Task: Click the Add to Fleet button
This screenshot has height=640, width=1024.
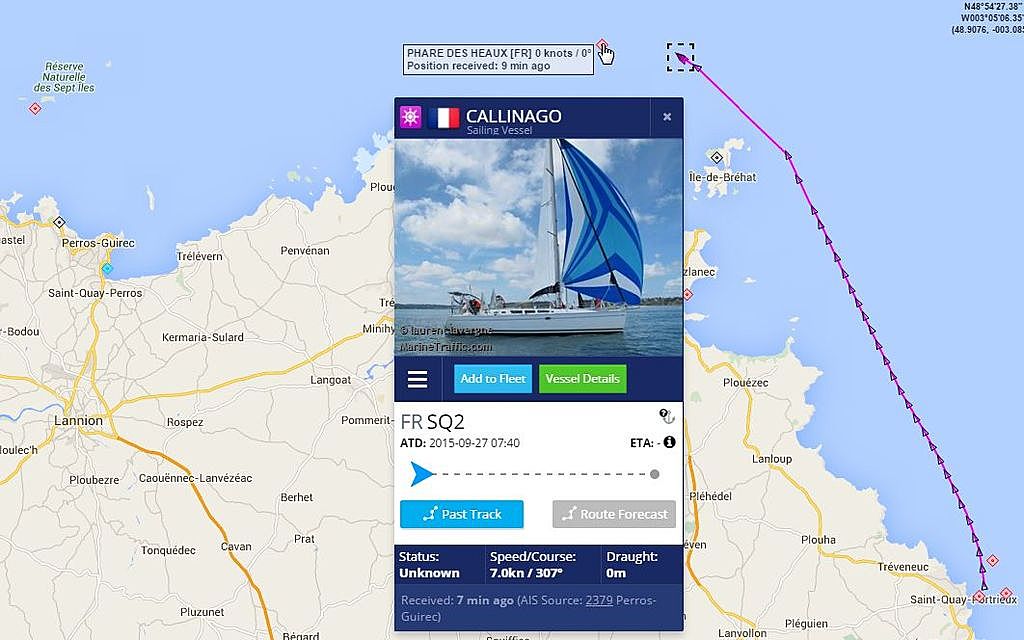Action: (493, 379)
